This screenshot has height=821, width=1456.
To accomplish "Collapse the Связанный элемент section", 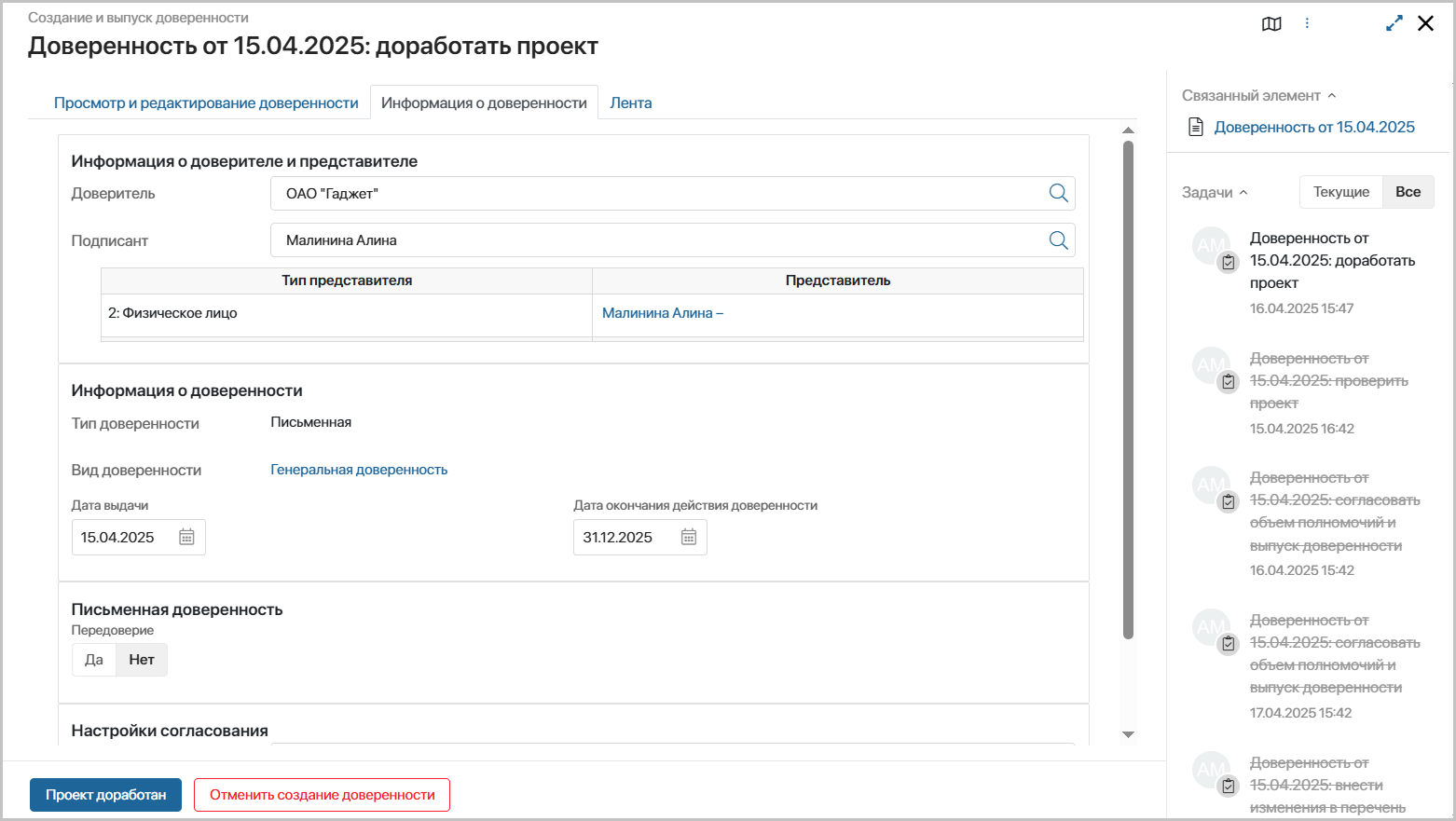I will [x=1332, y=96].
